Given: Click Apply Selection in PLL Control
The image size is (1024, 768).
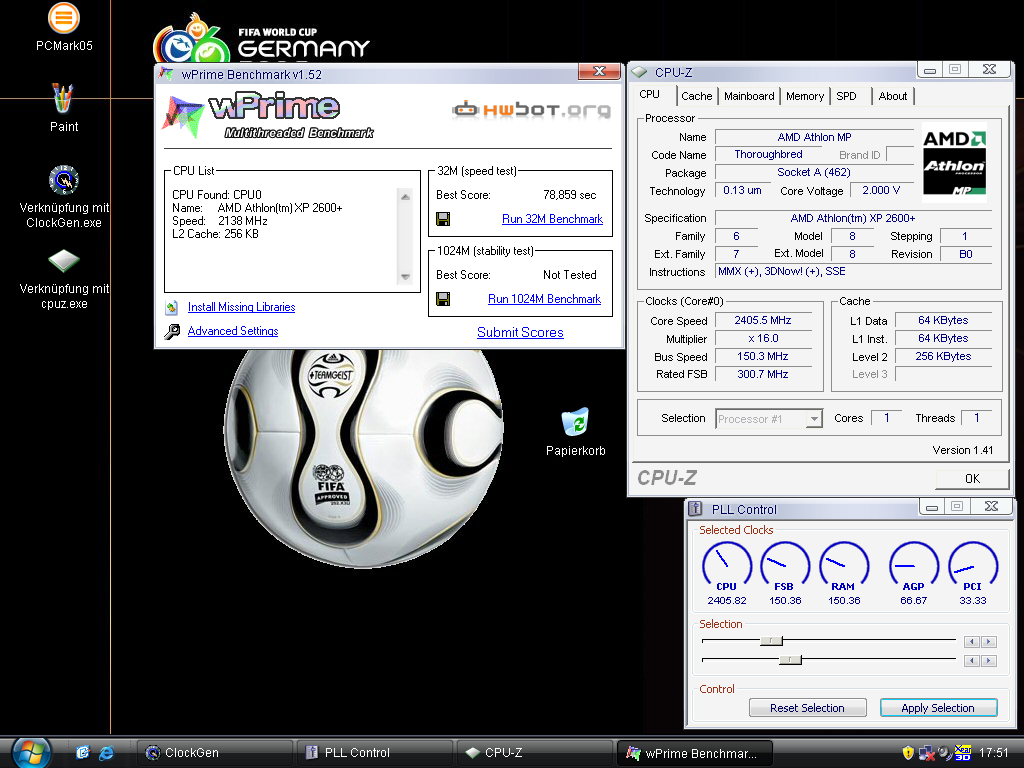Looking at the screenshot, I should [x=938, y=708].
